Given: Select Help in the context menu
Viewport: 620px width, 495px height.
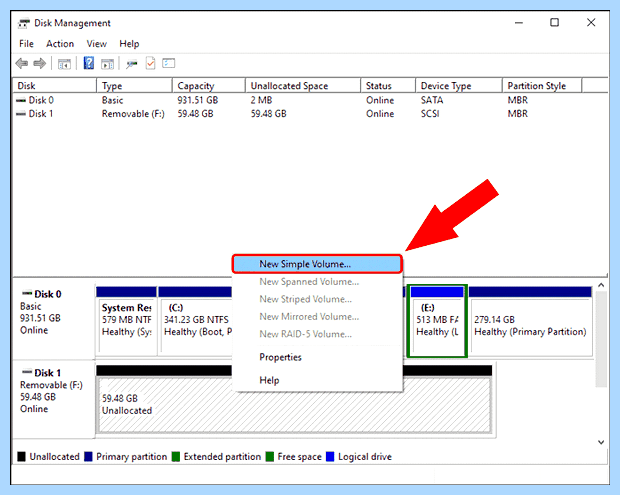Looking at the screenshot, I should pyautogui.click(x=269, y=380).
